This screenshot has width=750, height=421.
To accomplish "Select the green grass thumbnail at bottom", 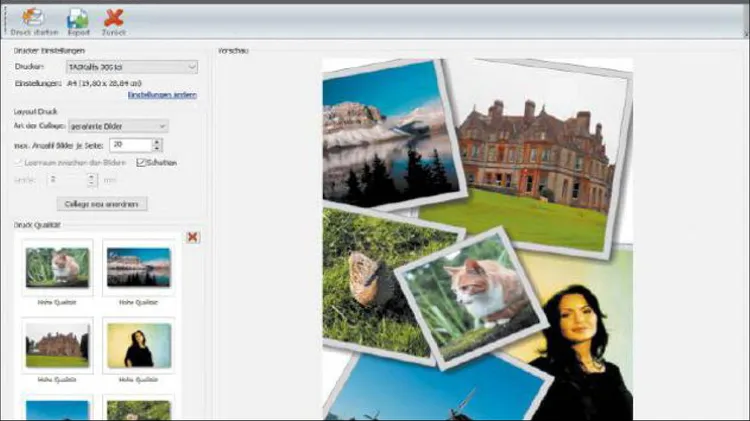I will [x=139, y=410].
